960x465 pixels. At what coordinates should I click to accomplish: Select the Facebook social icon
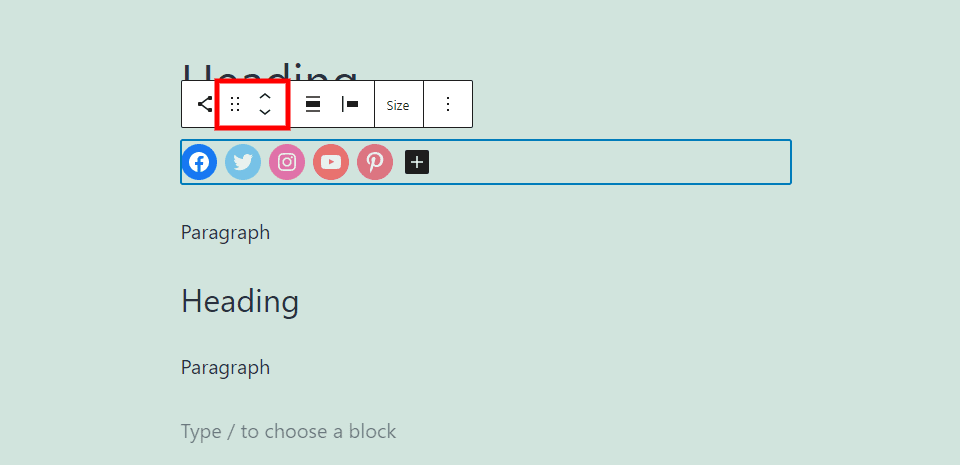coord(199,162)
